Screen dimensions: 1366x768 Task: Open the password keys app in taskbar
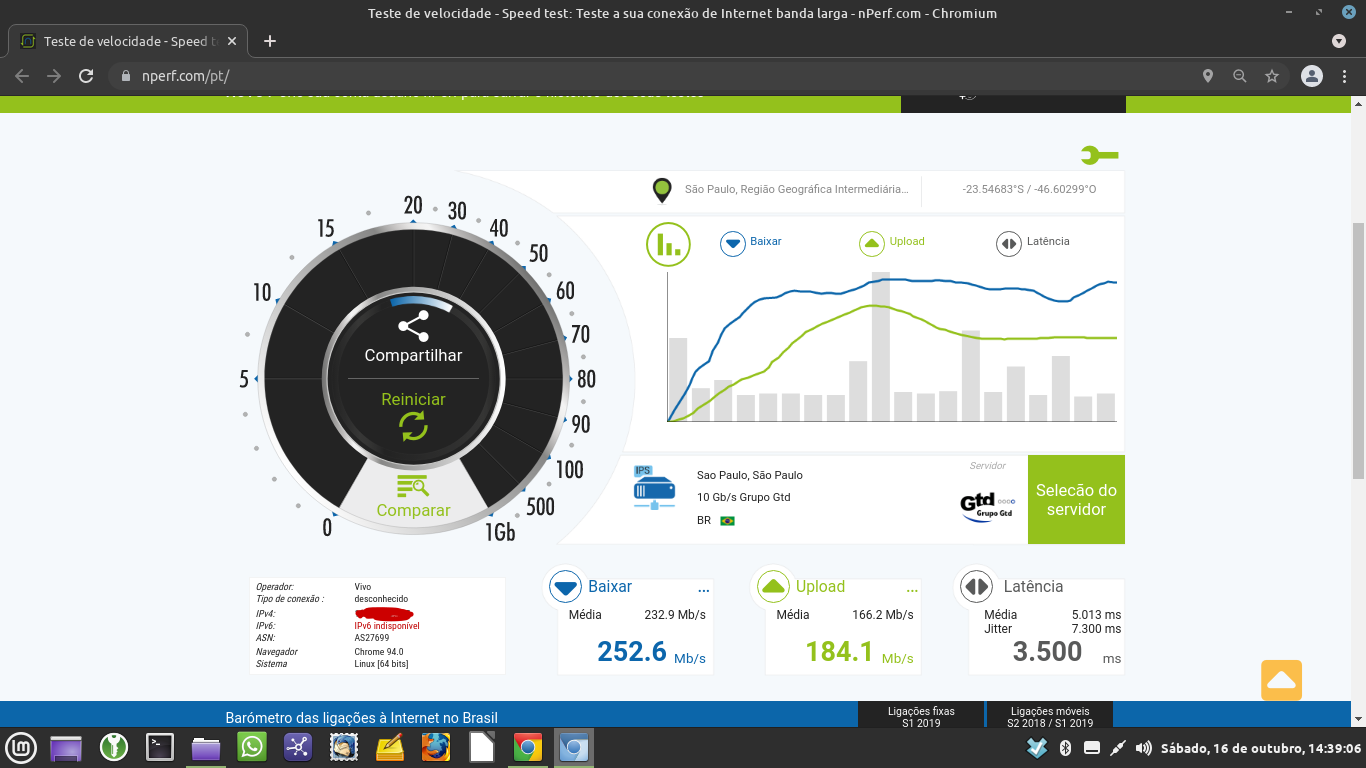114,747
